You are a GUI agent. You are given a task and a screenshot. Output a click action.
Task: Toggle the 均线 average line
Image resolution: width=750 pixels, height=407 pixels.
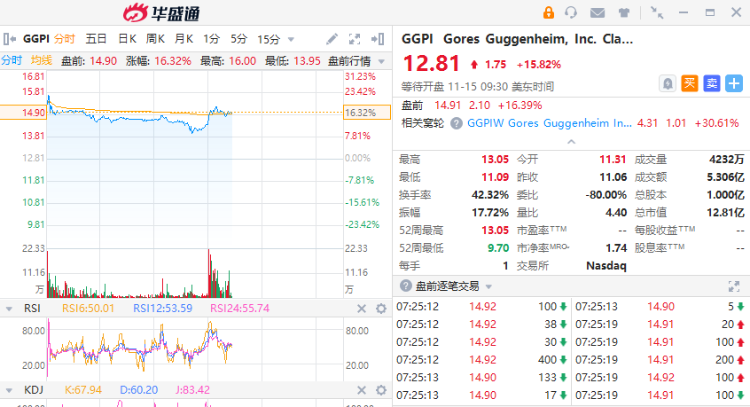tap(41, 61)
